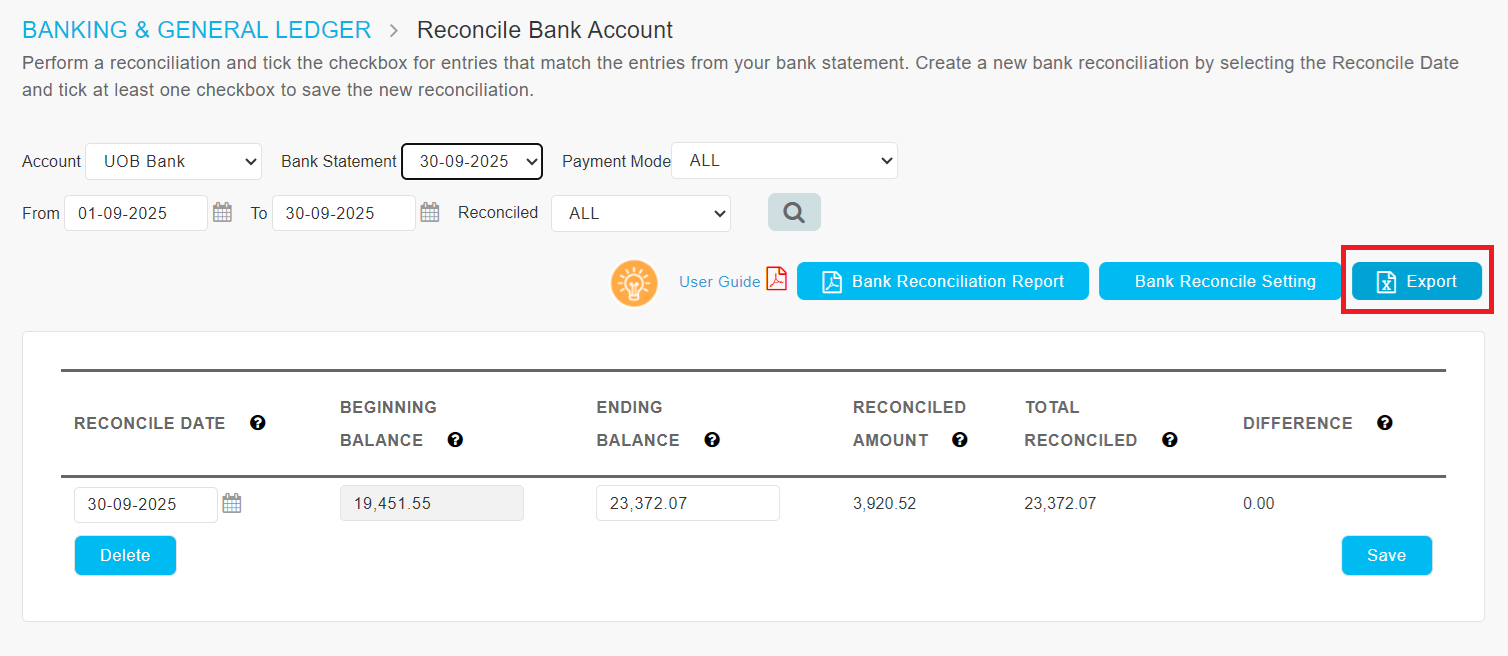Show help for Ending Balance column
Screen dimensions: 1508x656
[x=712, y=440]
